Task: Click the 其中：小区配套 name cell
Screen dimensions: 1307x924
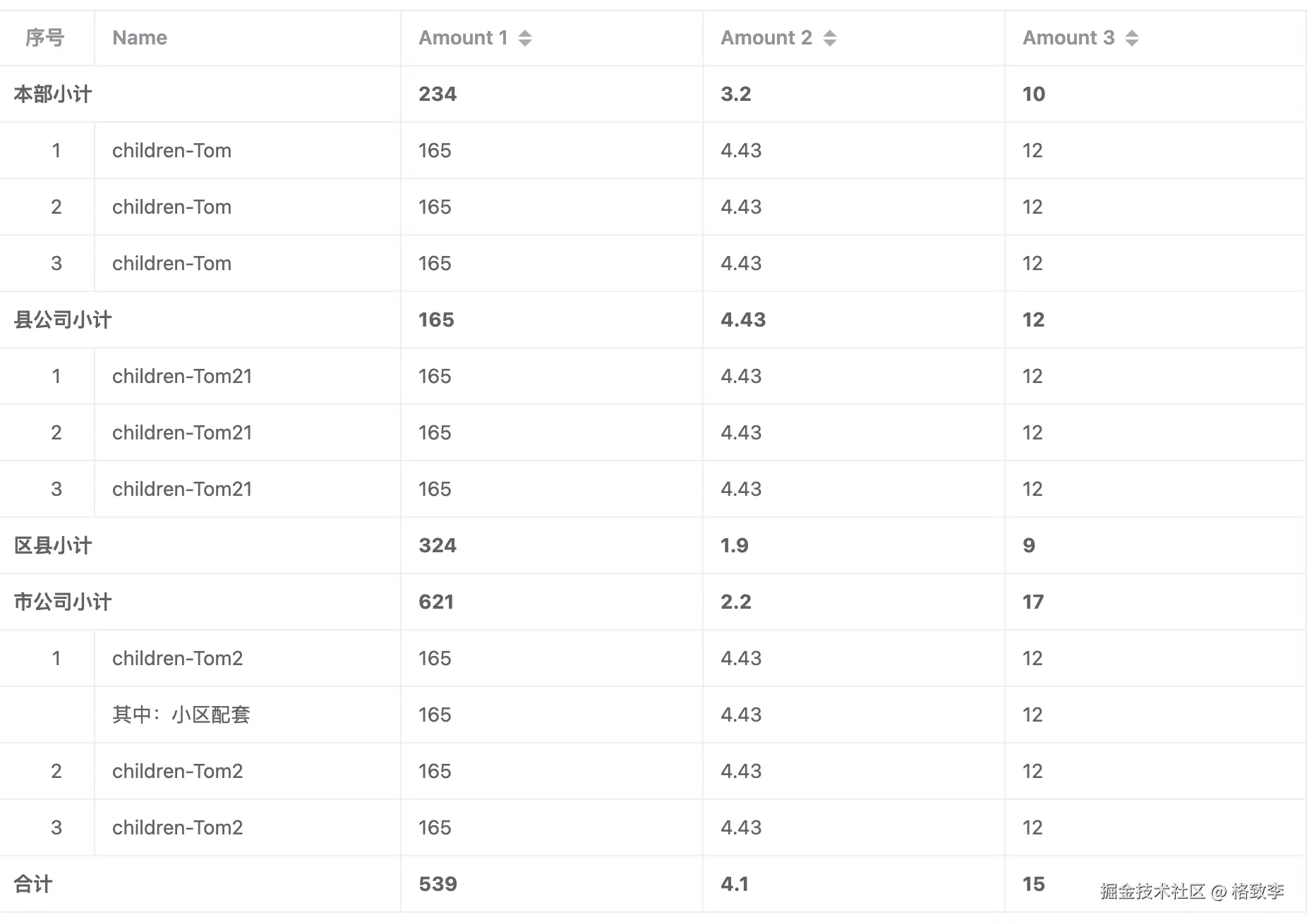Action: point(181,715)
